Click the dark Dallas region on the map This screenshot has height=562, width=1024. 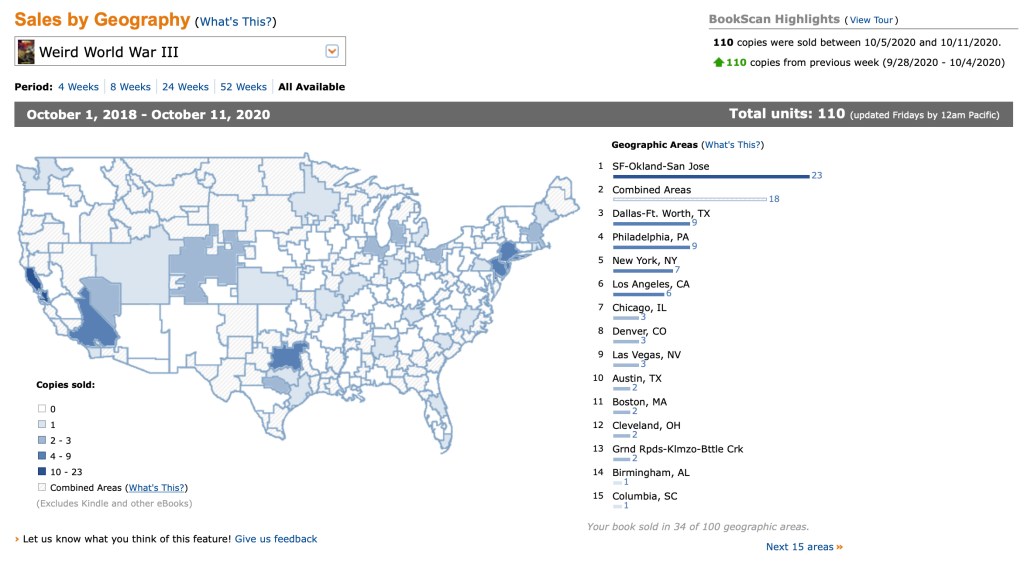(x=287, y=357)
